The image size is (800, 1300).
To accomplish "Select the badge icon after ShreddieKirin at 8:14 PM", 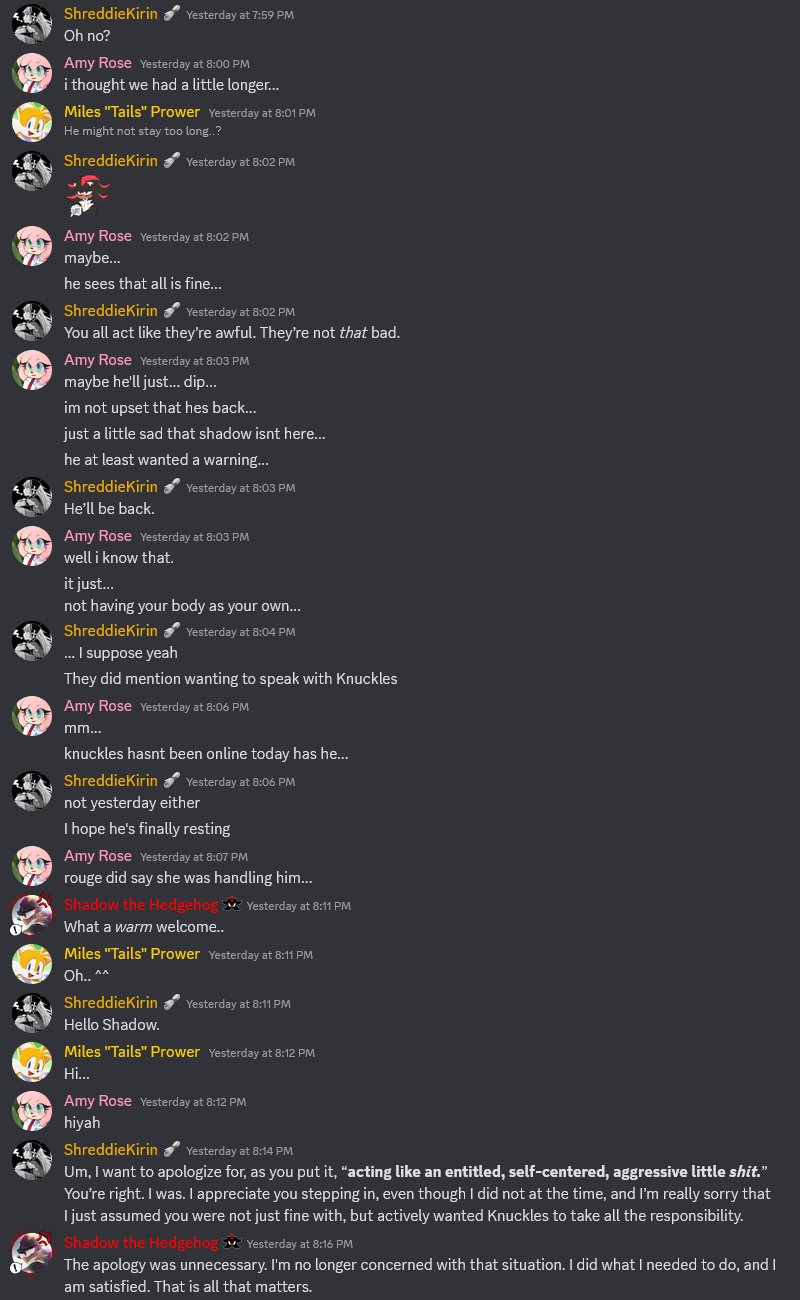I will coord(172,1150).
